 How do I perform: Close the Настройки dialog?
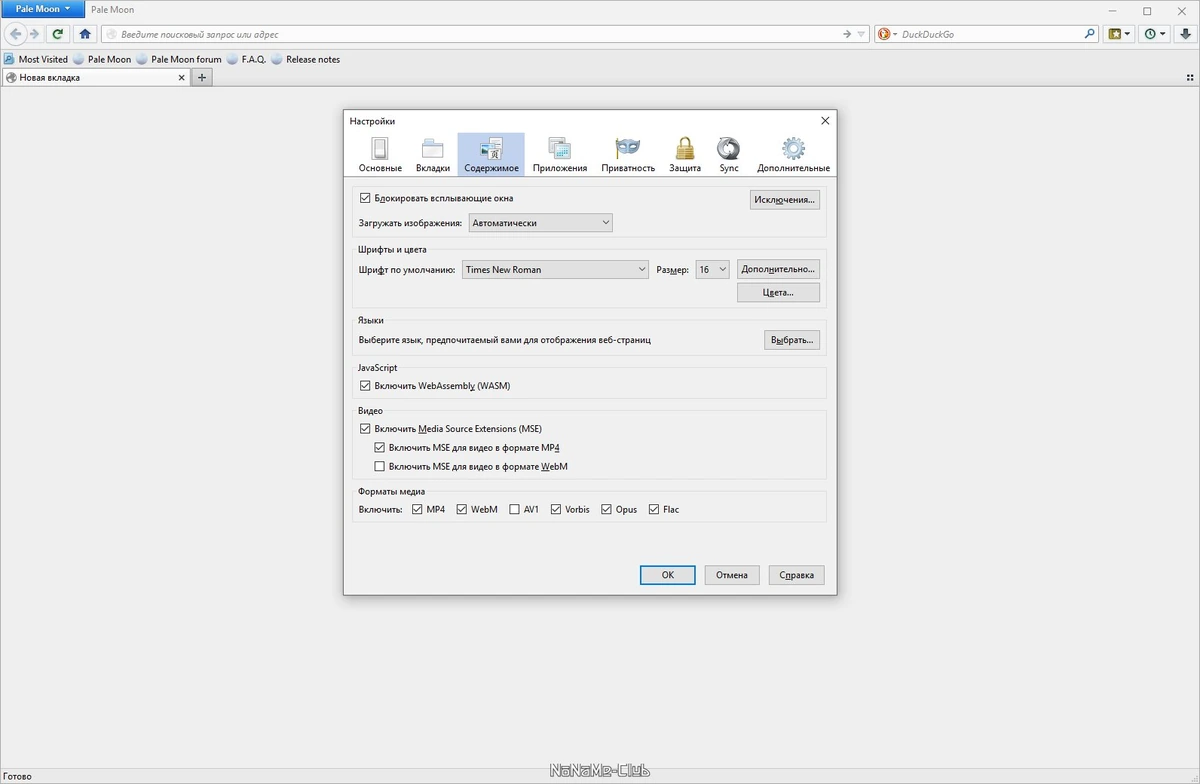pos(825,121)
